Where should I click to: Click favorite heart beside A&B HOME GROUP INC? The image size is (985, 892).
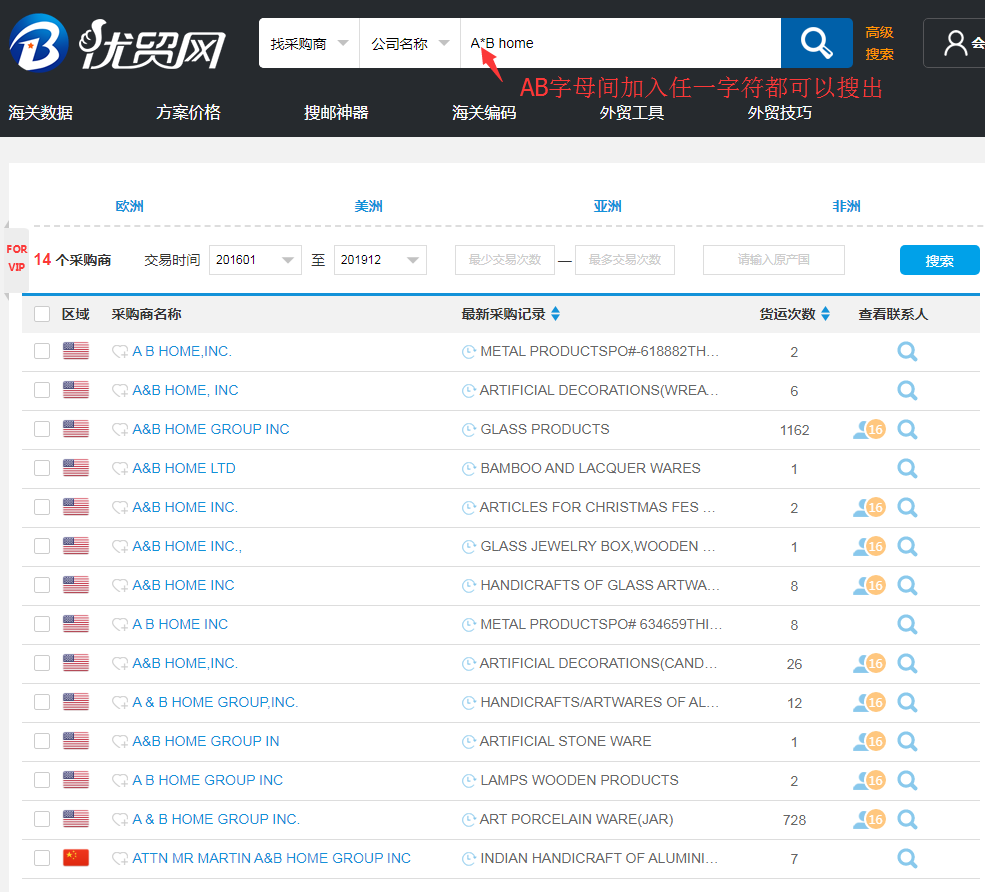pos(119,430)
